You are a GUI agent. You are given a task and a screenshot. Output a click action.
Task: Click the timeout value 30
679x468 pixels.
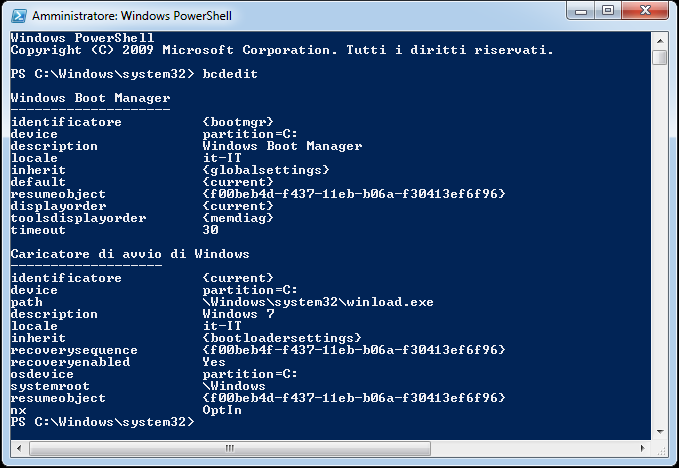[x=210, y=230]
